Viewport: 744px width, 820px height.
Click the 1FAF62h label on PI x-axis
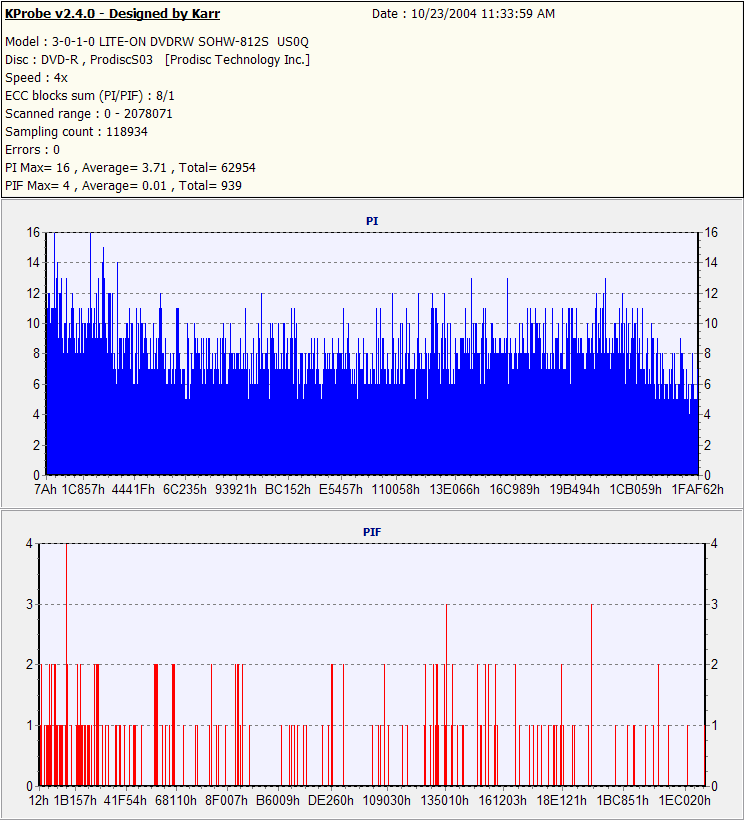click(697, 489)
